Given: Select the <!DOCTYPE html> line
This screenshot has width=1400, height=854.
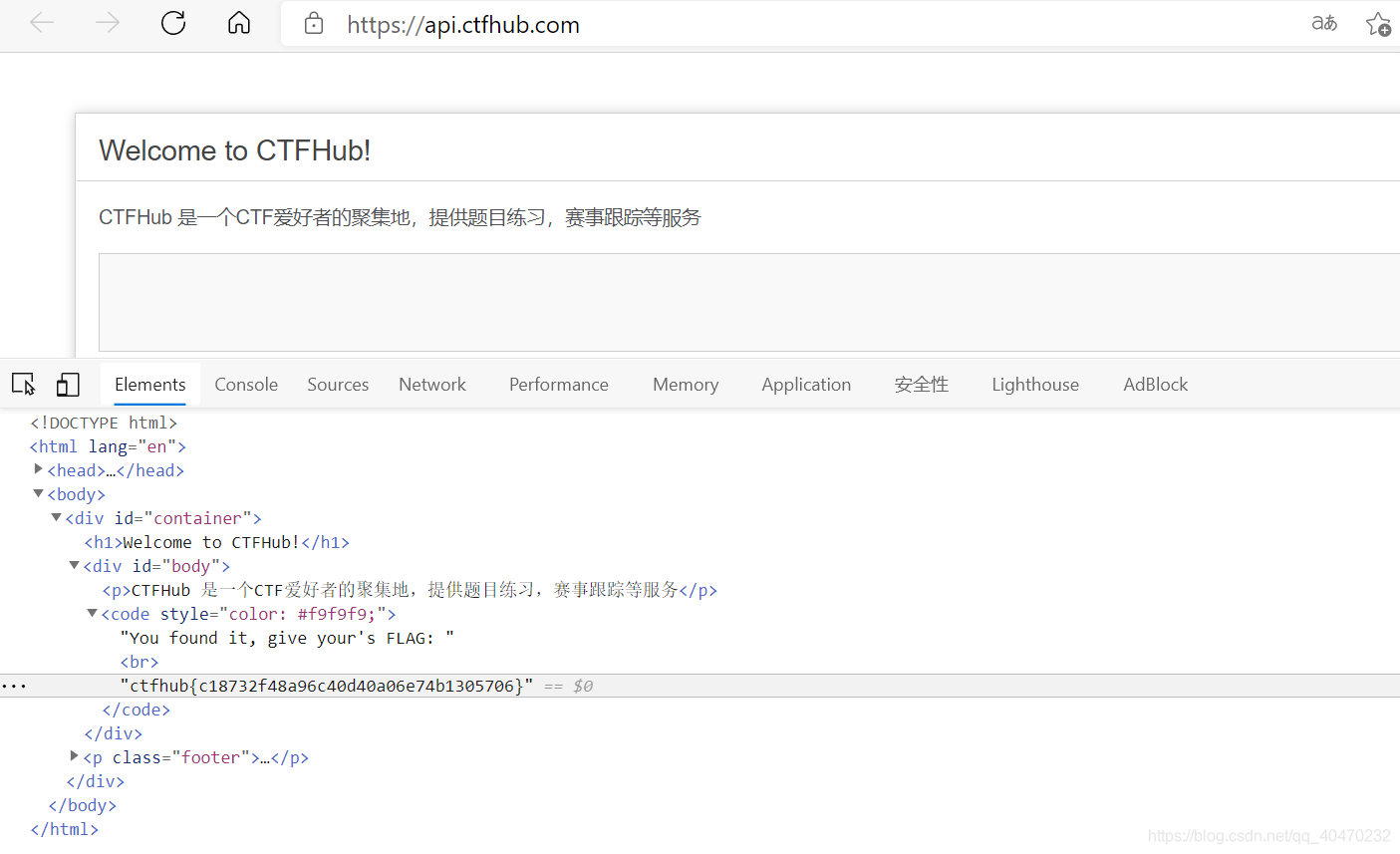Looking at the screenshot, I should tap(104, 423).
